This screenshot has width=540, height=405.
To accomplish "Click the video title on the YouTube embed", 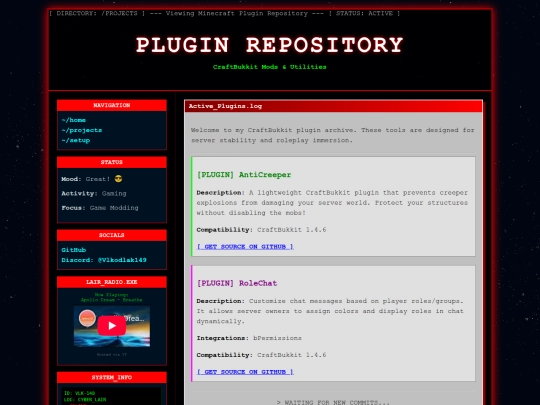I will pos(134,318).
